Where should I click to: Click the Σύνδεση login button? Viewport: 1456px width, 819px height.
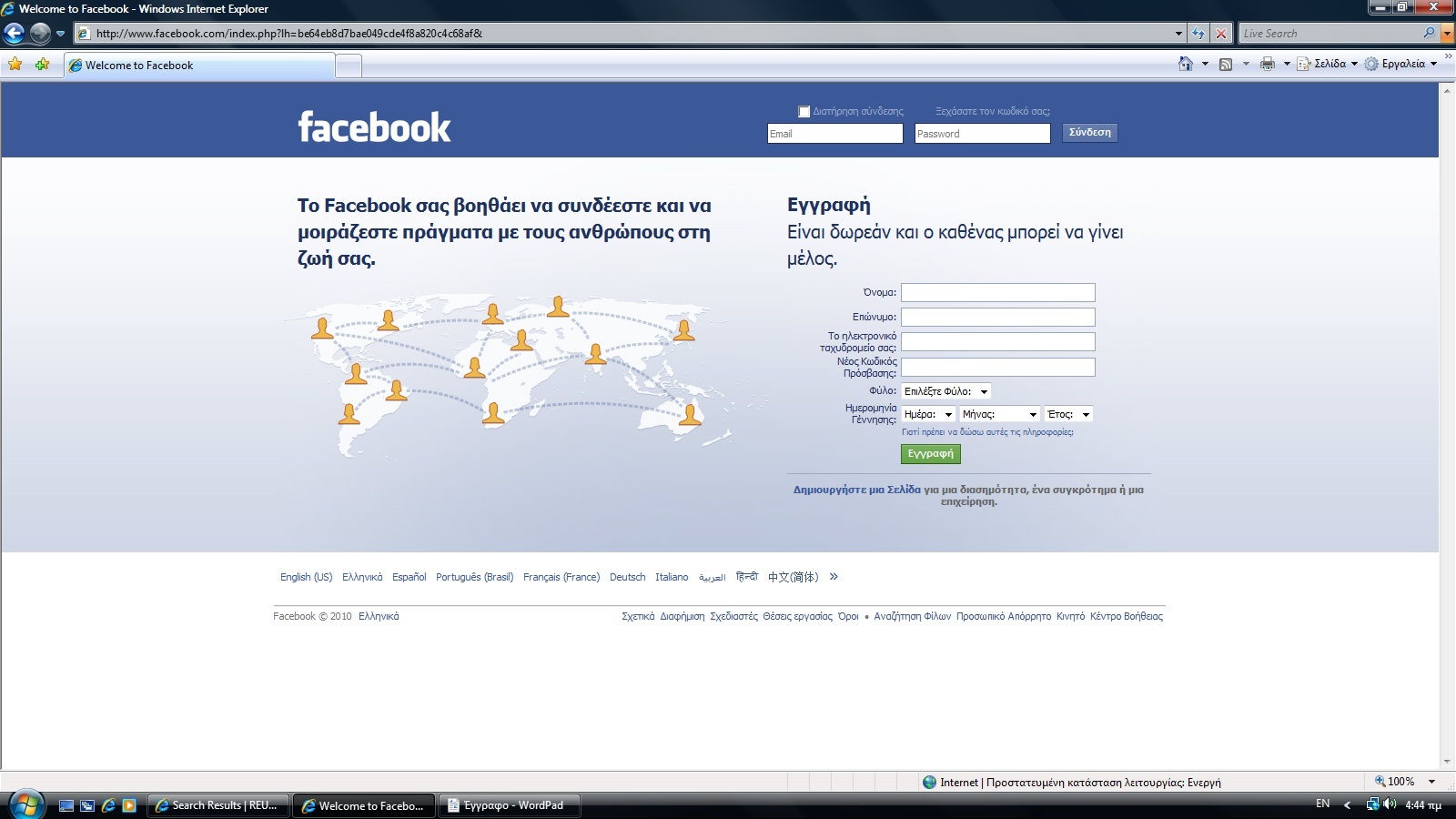click(1089, 133)
